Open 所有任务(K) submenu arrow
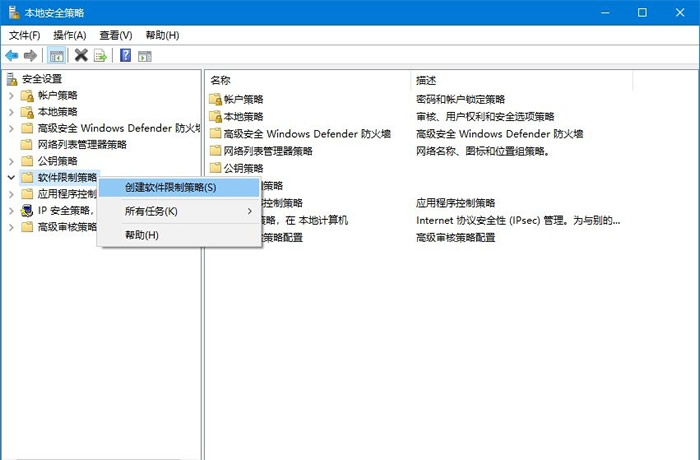This screenshot has height=460, width=700. [250, 211]
